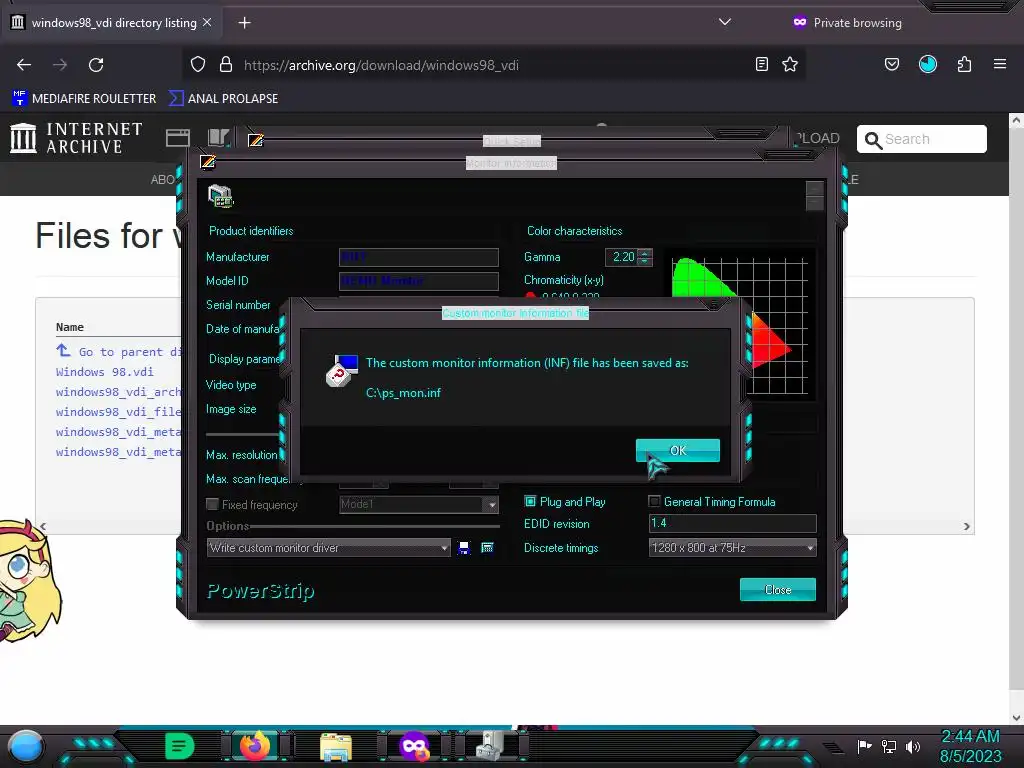Open the ANAL PROLAPSE bookmark
The width and height of the screenshot is (1024, 768).
224,99
